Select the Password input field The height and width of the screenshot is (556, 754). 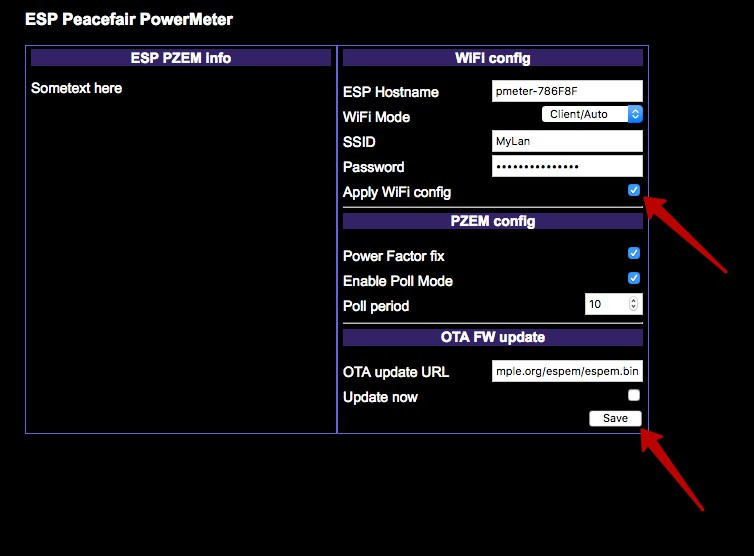coord(567,166)
